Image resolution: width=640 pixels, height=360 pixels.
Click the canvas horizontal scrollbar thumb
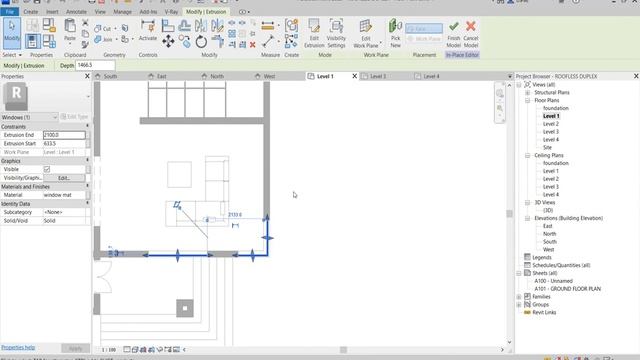344,350
